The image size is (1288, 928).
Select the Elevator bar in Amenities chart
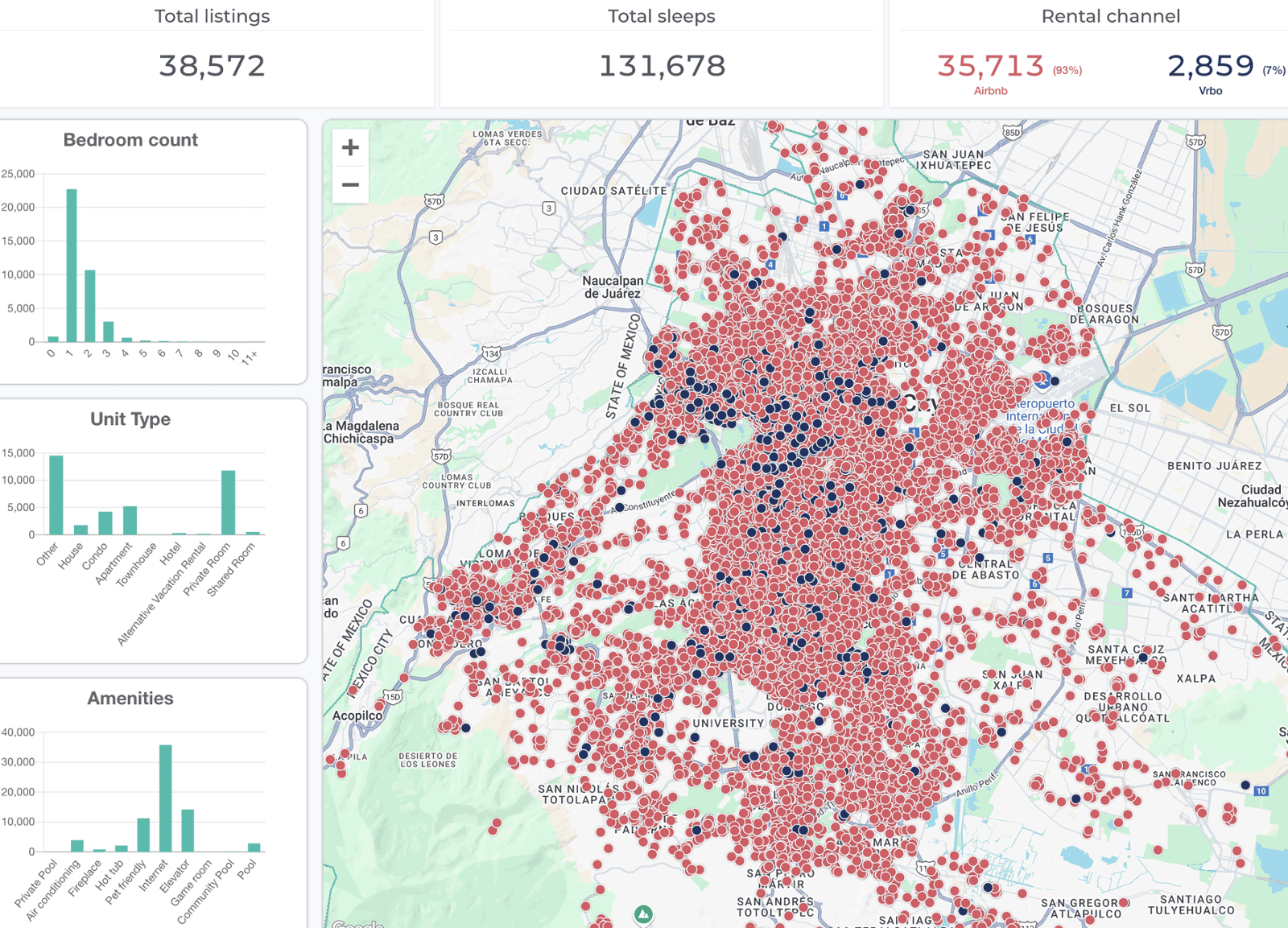click(188, 831)
